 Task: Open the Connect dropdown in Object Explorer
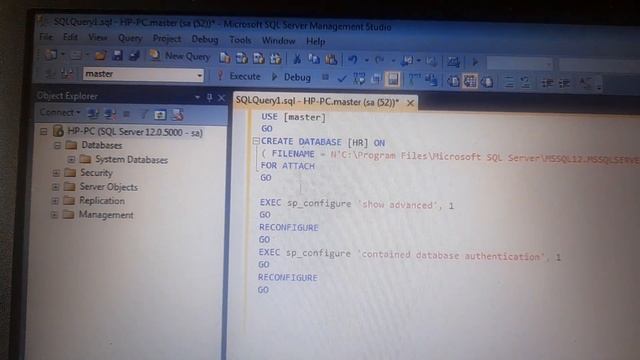point(60,112)
